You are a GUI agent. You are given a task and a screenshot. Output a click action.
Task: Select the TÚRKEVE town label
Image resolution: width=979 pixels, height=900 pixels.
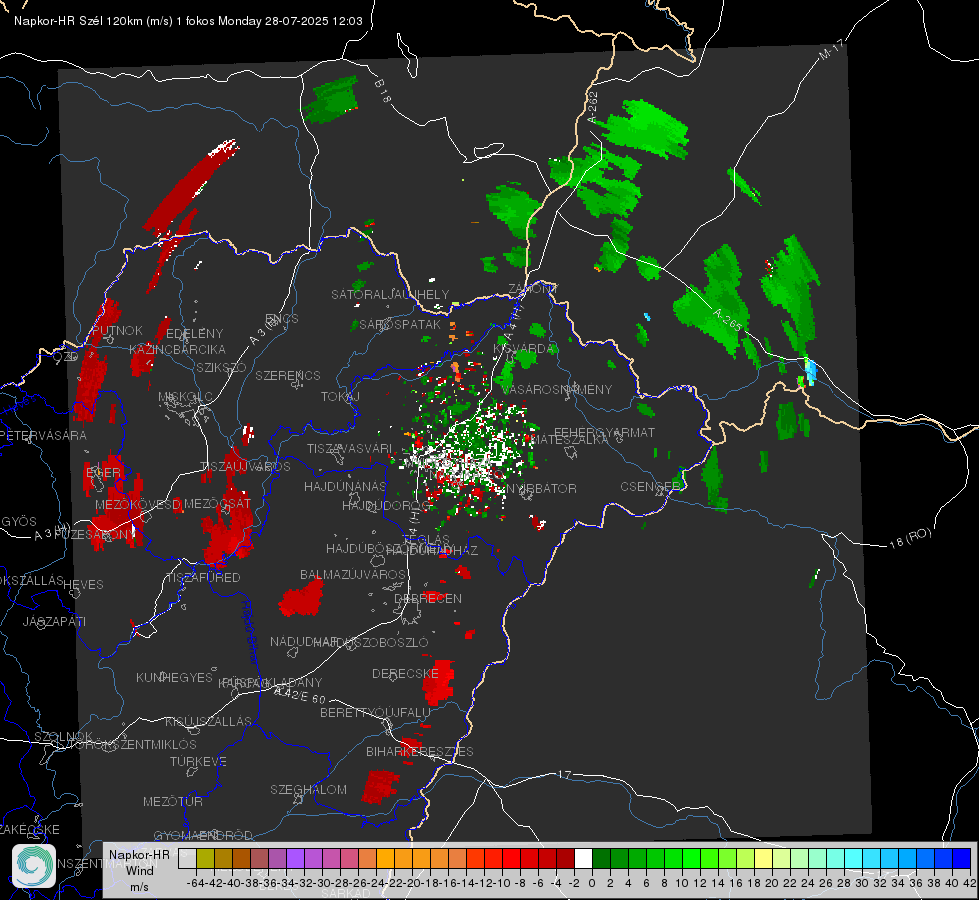click(x=199, y=761)
